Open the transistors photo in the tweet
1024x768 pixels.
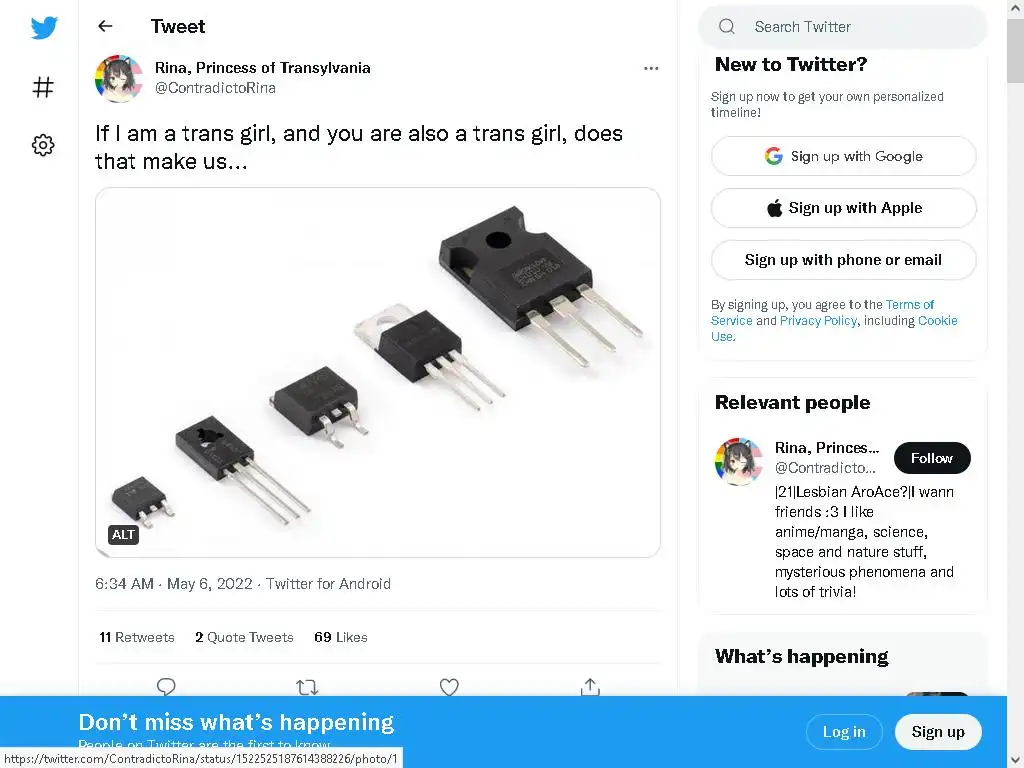[378, 372]
